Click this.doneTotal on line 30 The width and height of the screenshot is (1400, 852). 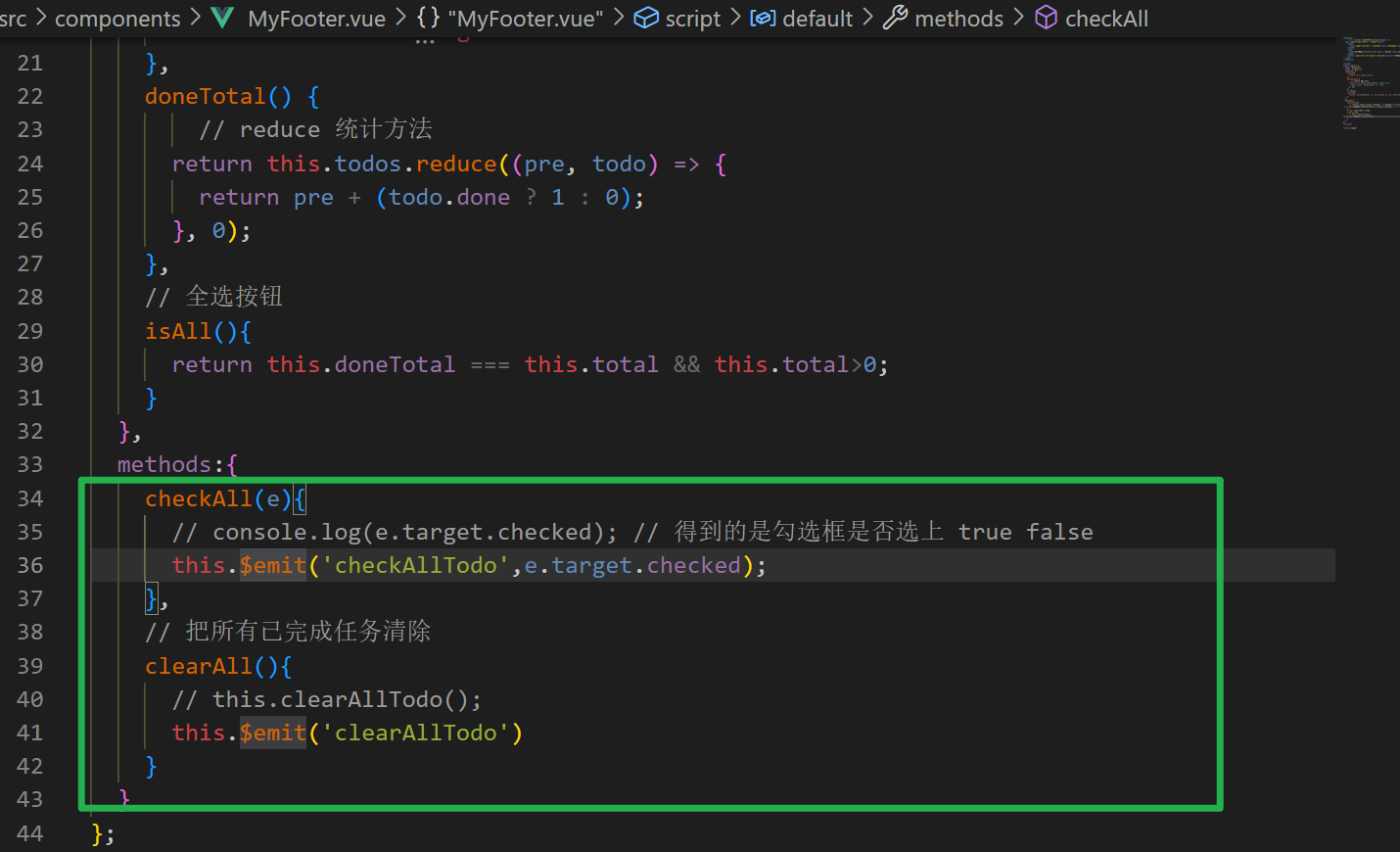pyautogui.click(x=361, y=364)
